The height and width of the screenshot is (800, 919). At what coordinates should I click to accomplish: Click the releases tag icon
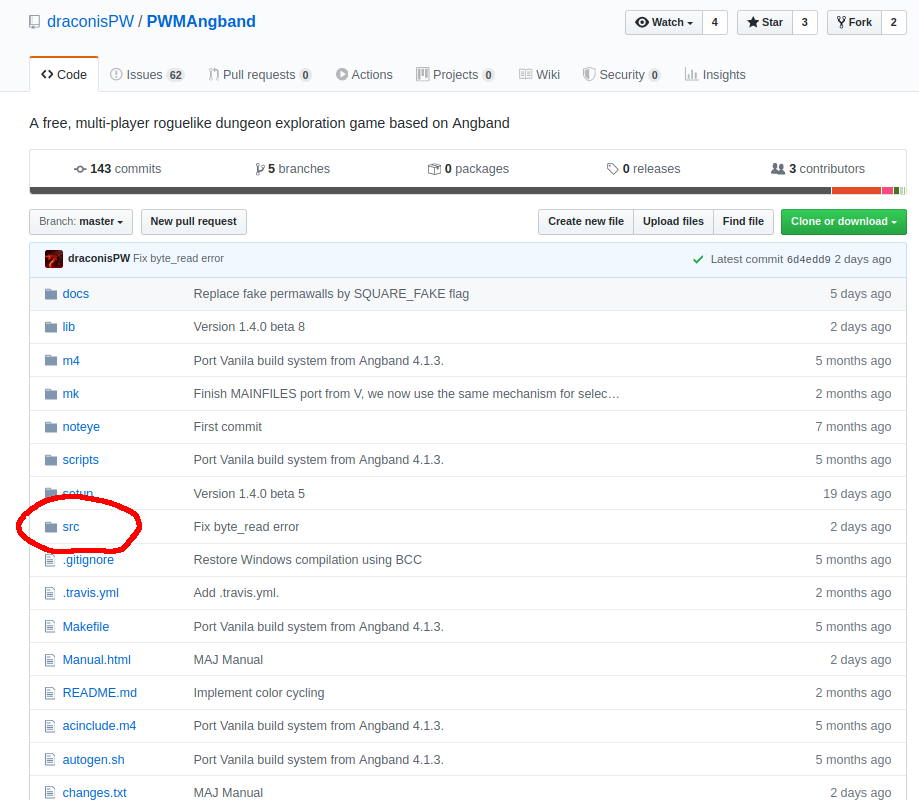pos(612,169)
